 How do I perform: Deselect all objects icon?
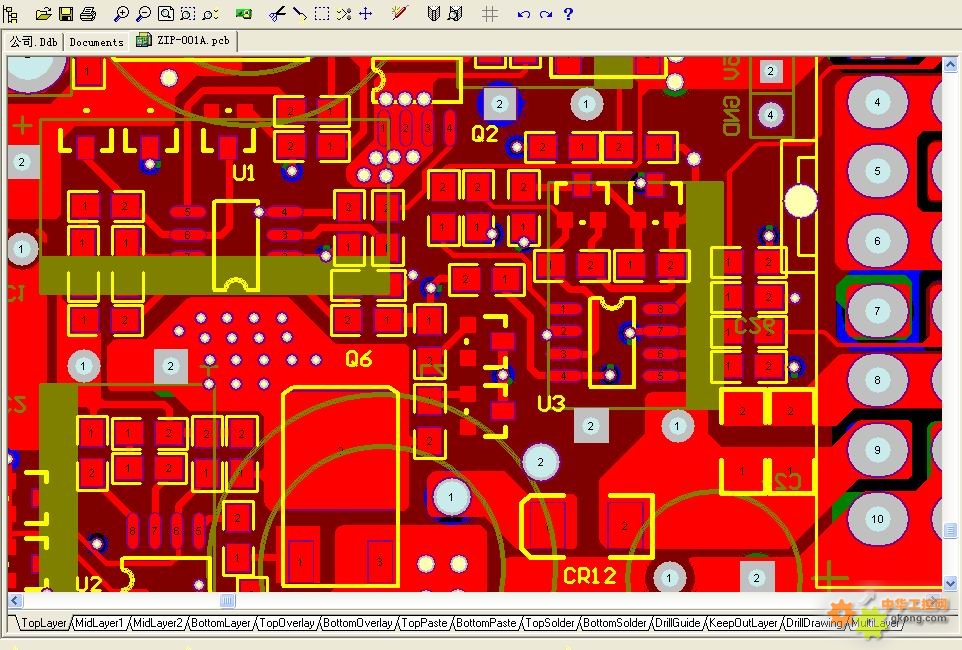pyautogui.click(x=344, y=14)
